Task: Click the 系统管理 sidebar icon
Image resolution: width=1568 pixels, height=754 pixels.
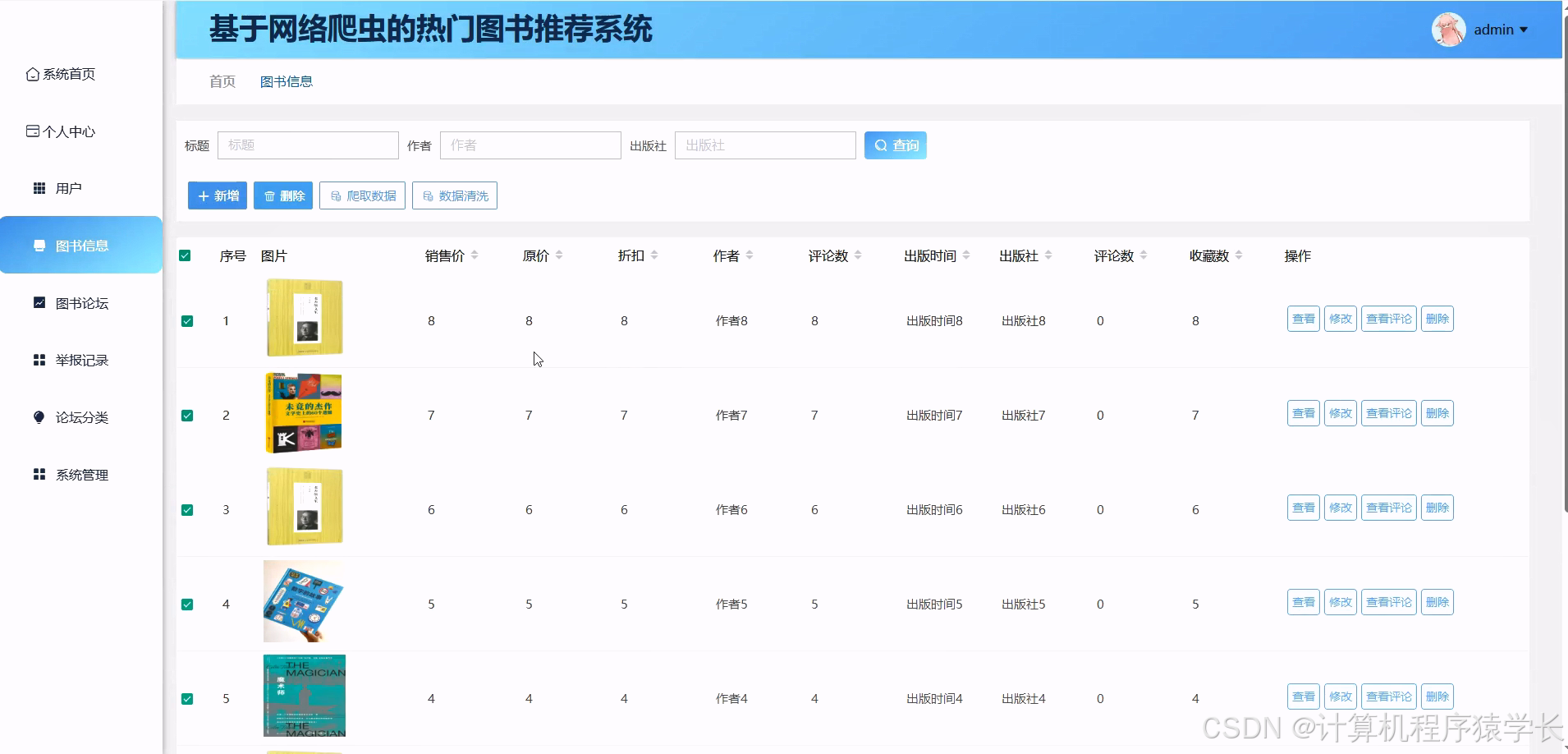Action: tap(39, 474)
